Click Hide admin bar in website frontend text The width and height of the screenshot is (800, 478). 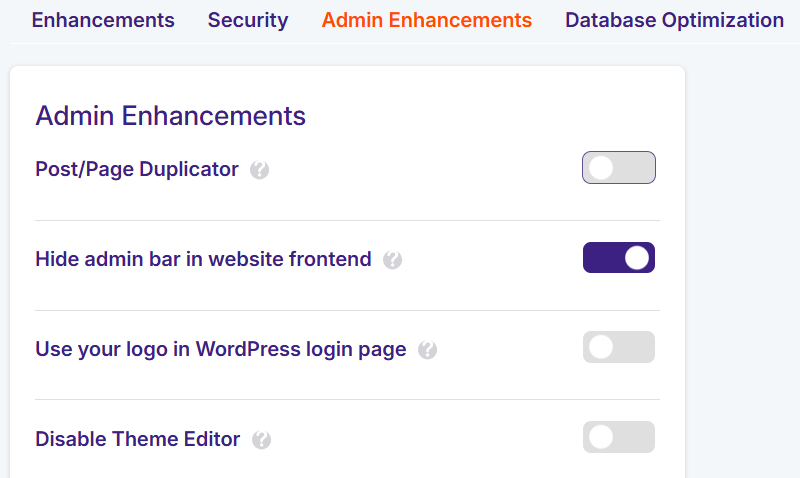[203, 259]
